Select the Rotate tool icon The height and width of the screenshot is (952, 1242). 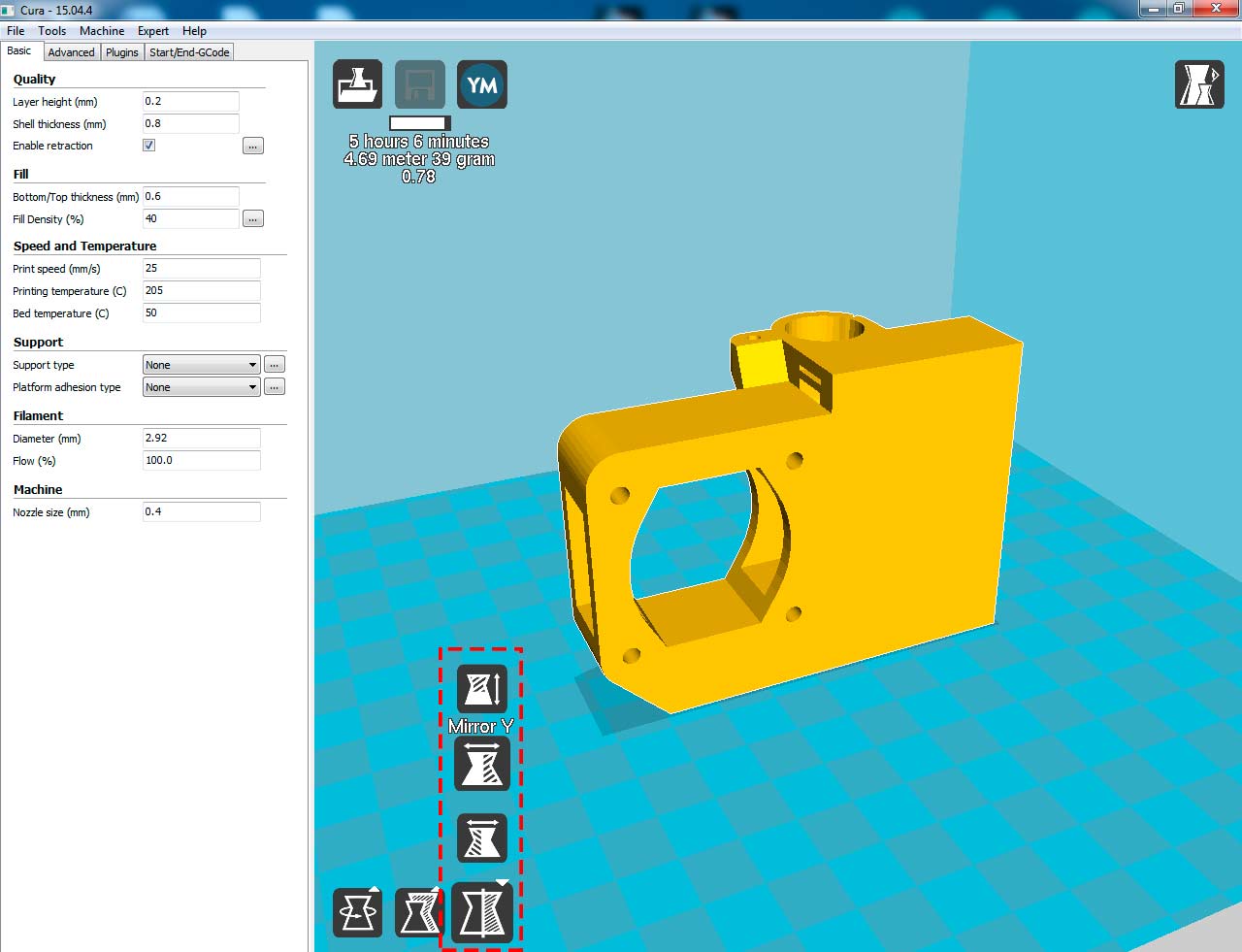point(357,912)
